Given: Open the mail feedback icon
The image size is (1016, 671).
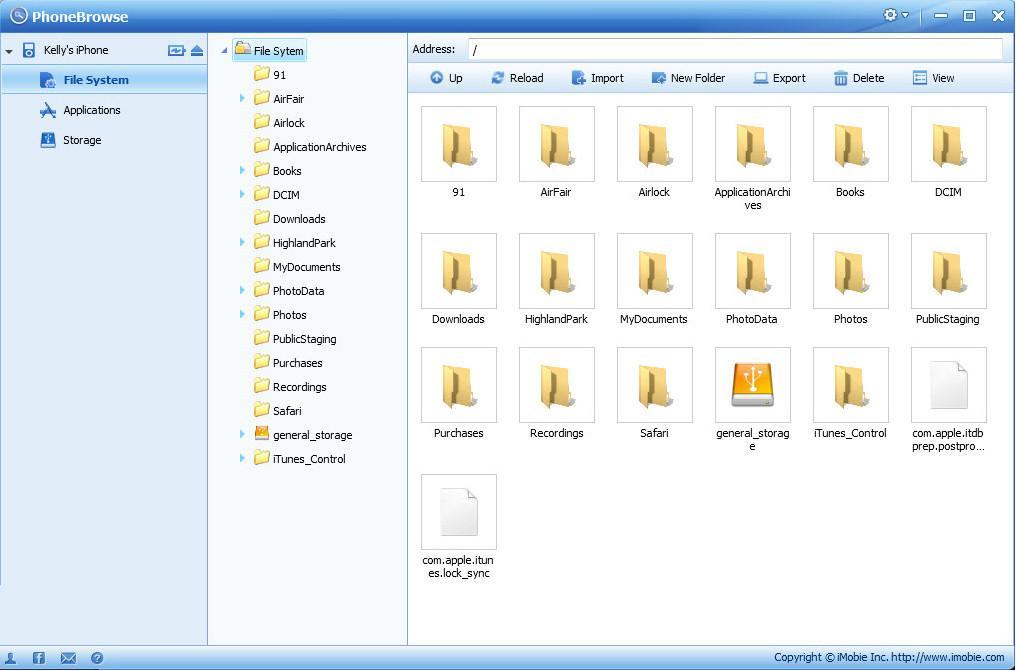Looking at the screenshot, I should (x=68, y=658).
